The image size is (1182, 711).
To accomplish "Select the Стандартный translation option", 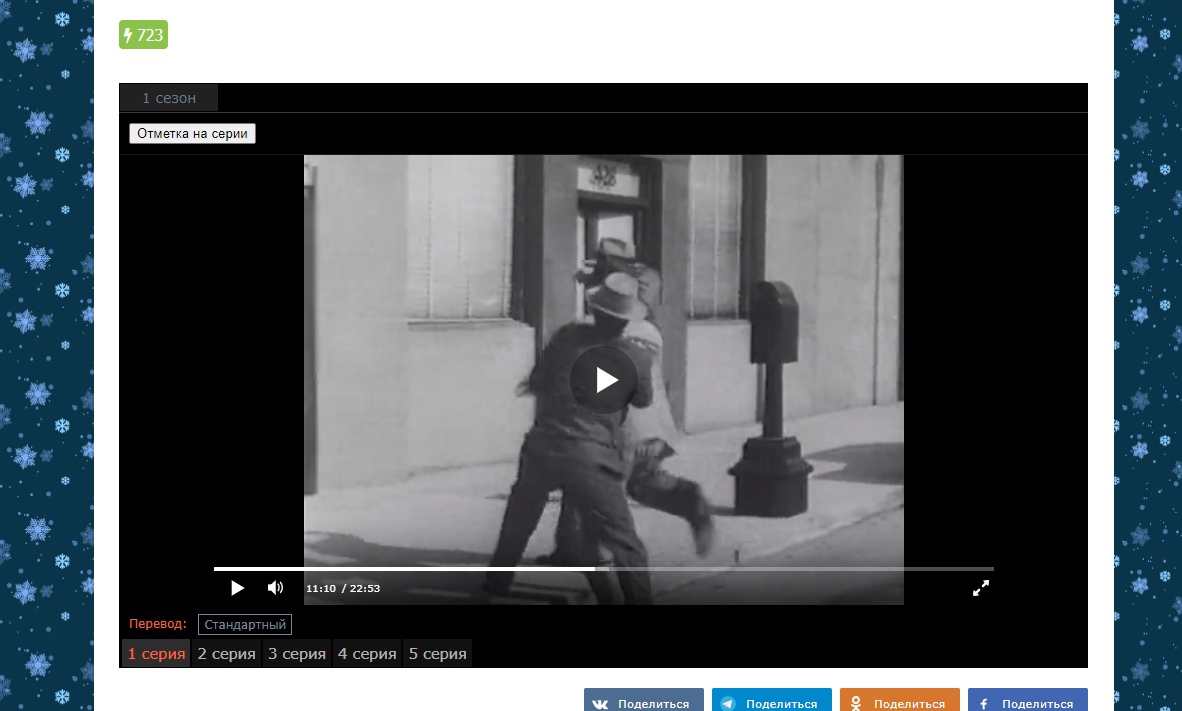I will tap(245, 624).
